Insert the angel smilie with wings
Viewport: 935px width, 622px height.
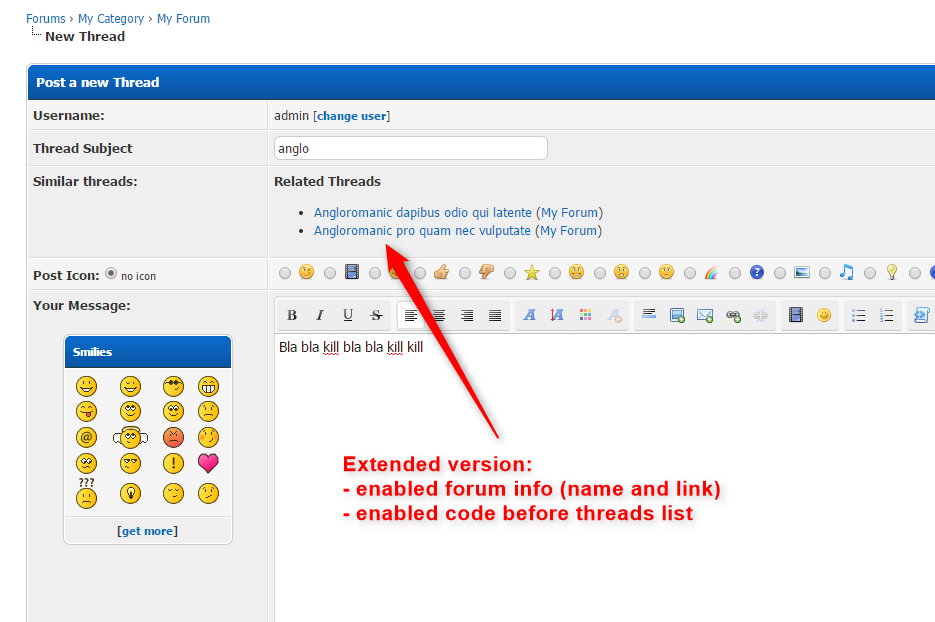[129, 437]
